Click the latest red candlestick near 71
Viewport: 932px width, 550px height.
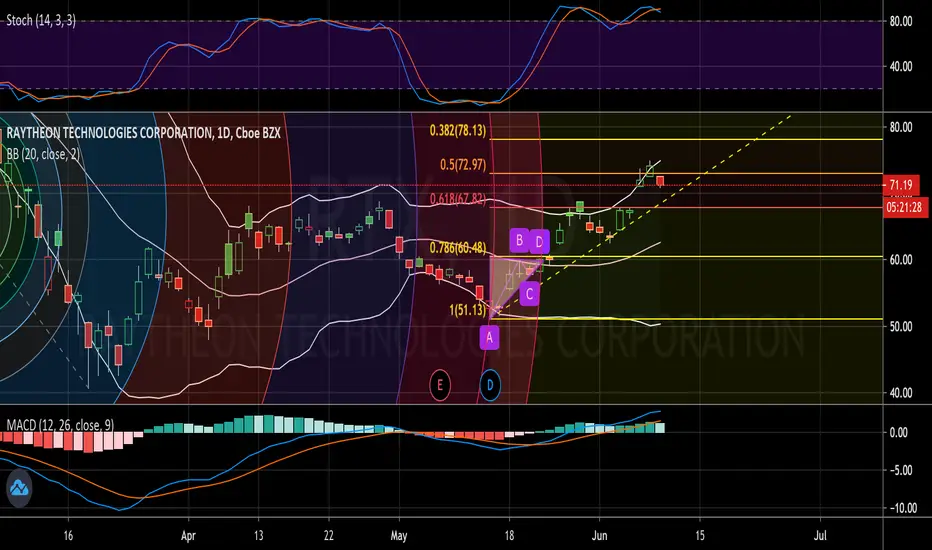[x=660, y=181]
